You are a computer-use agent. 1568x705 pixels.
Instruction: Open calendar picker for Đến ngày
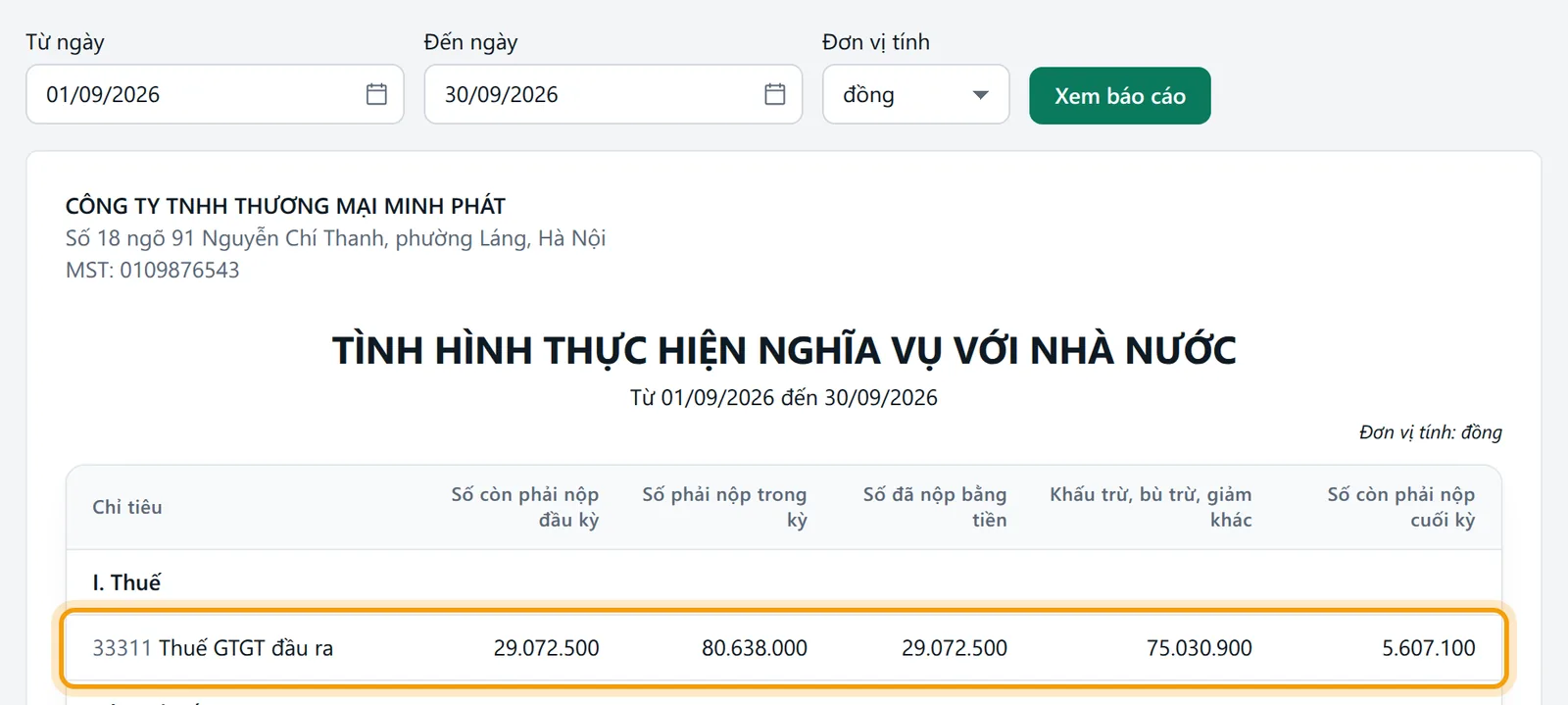775,94
